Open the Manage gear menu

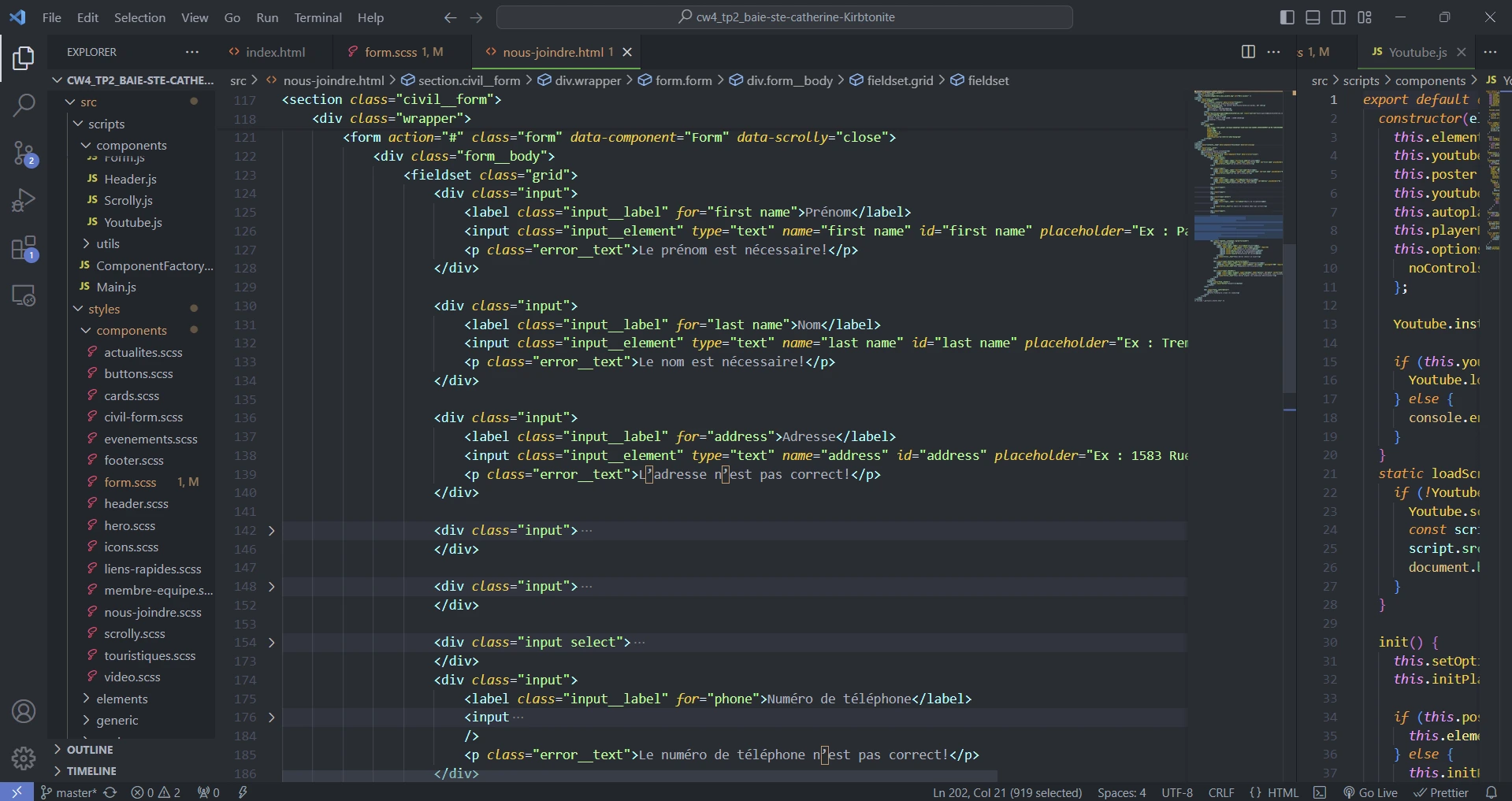pos(24,758)
